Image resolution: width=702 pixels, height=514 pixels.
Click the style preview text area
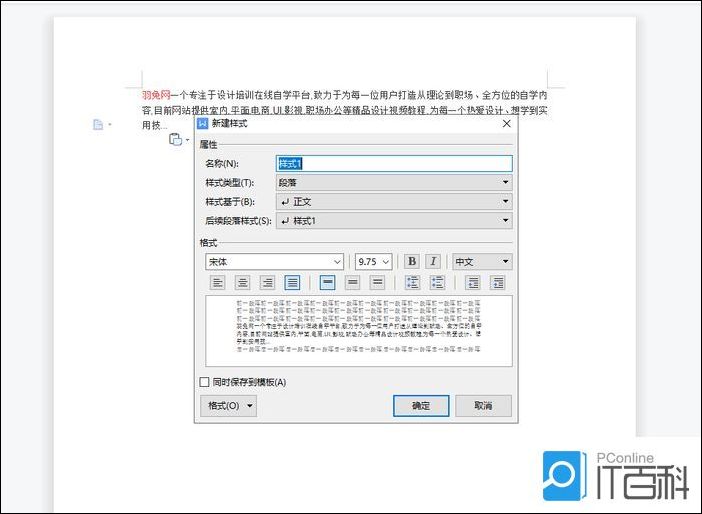(x=359, y=331)
